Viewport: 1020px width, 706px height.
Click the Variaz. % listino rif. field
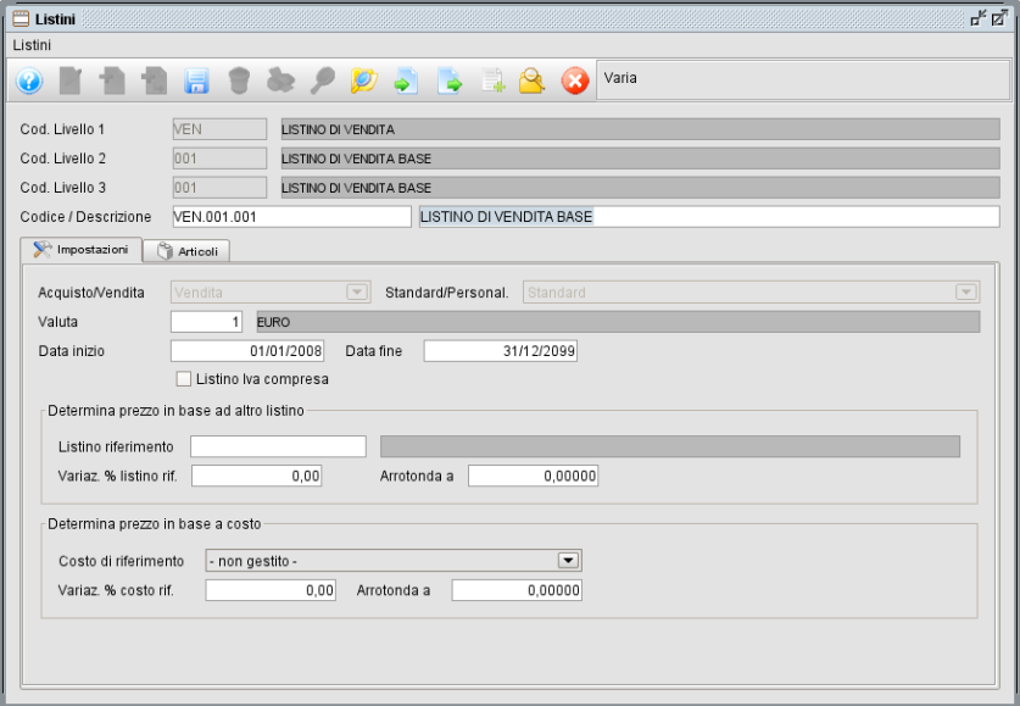(256, 476)
